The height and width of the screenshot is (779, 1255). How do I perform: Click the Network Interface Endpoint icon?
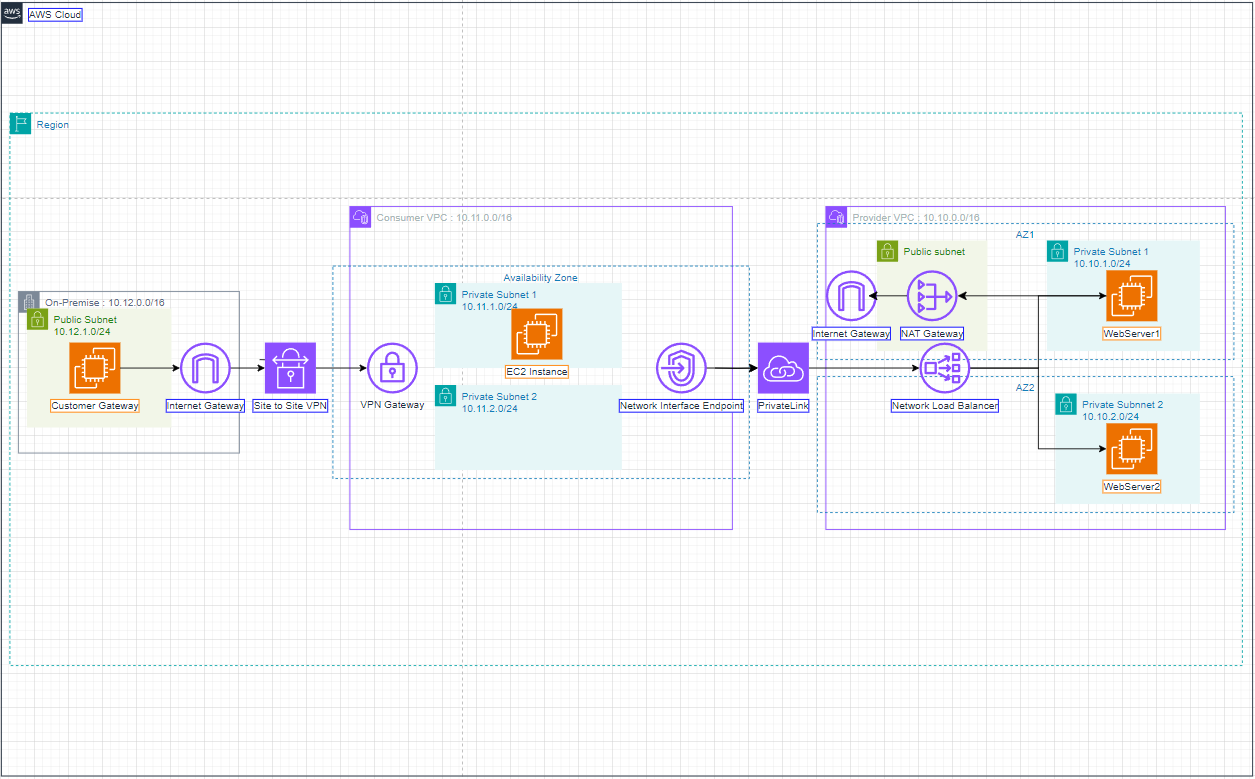[x=681, y=368]
